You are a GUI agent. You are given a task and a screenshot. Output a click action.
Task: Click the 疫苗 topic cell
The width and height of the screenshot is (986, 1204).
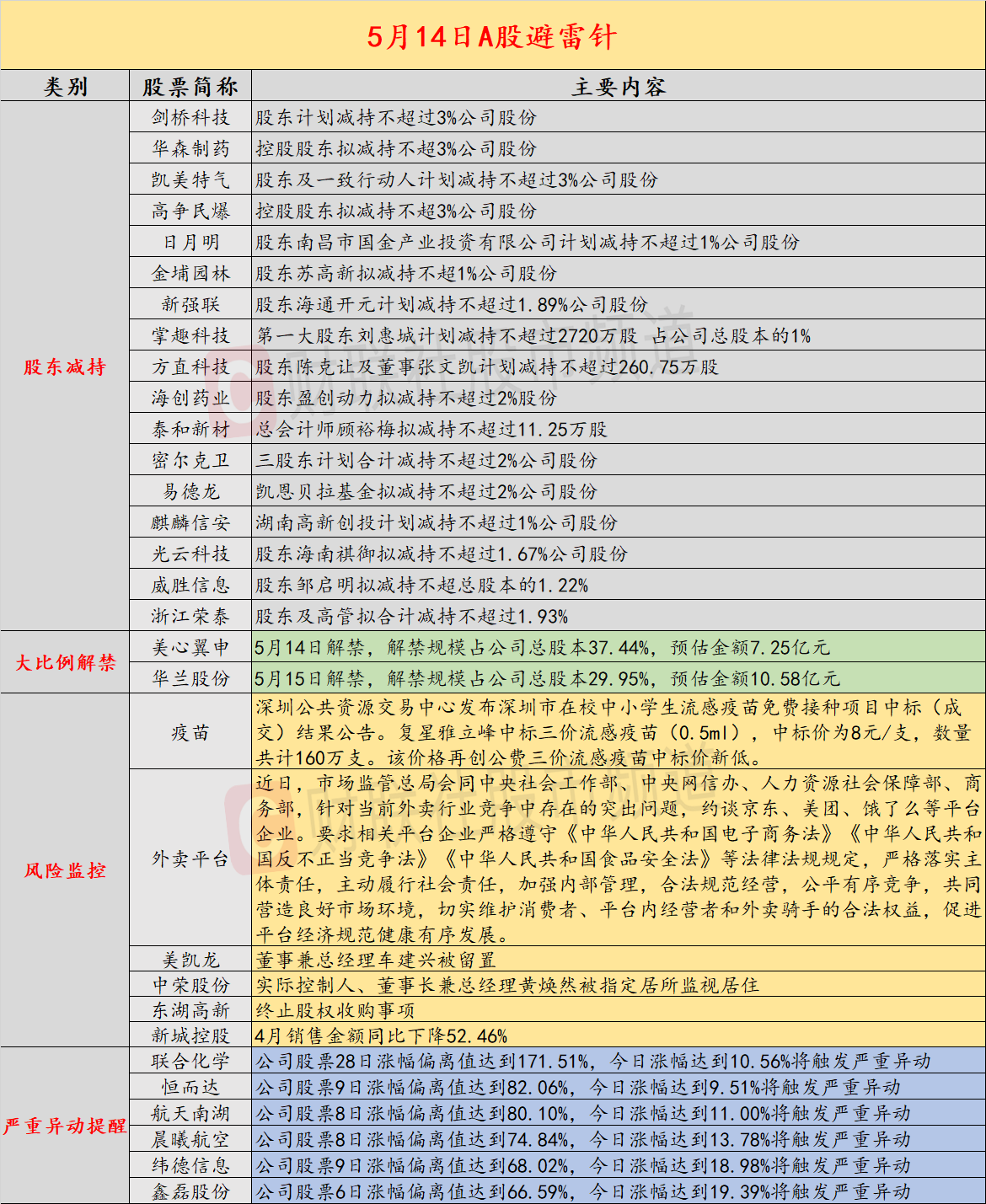click(190, 731)
